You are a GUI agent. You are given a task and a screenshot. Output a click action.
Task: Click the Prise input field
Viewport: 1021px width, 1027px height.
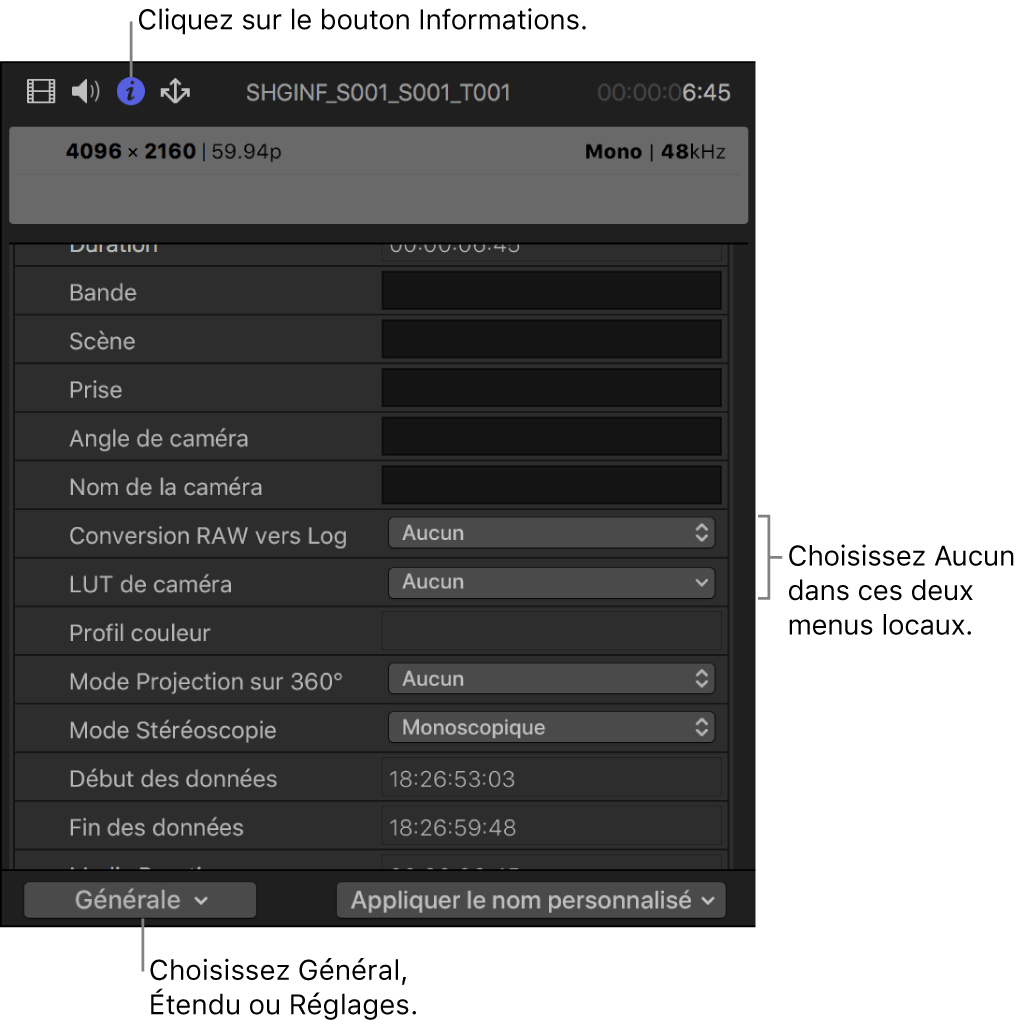551,388
